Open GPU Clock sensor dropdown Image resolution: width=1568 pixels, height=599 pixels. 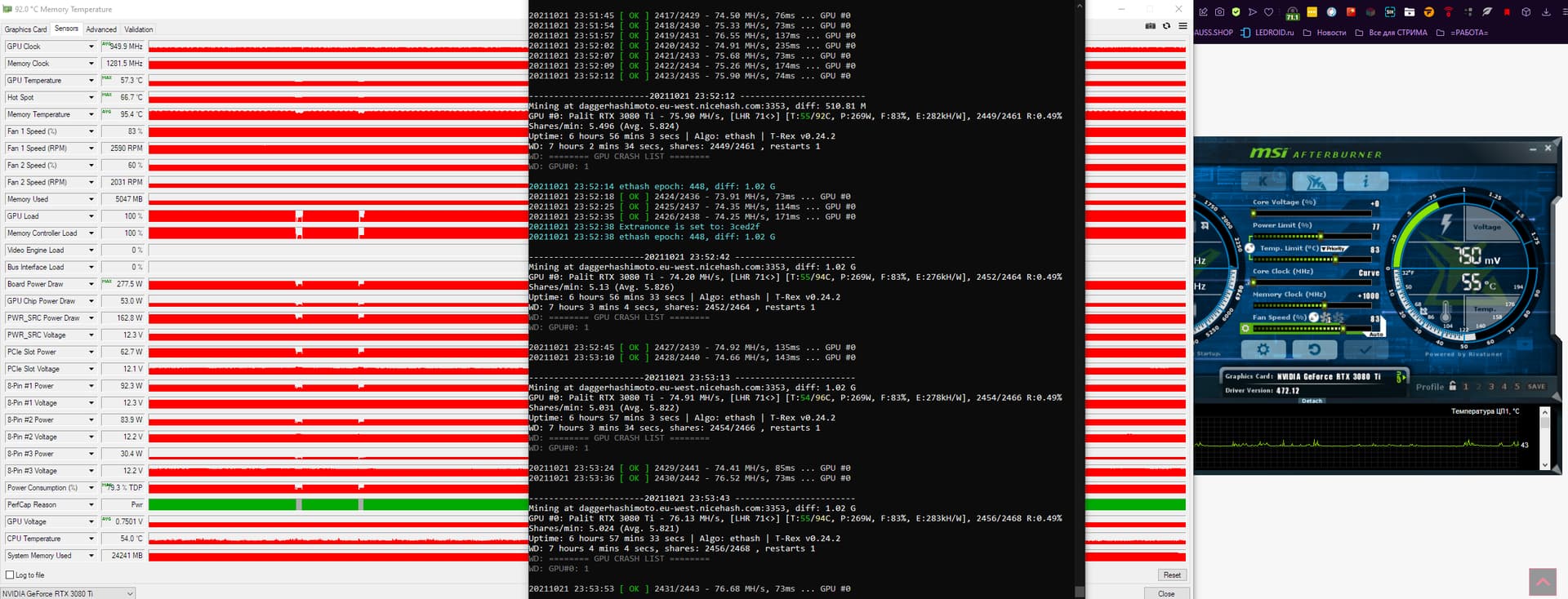tap(91, 47)
